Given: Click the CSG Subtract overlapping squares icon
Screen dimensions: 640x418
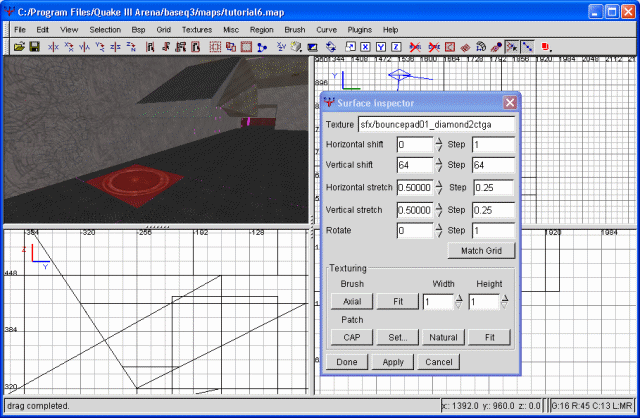Looking at the screenshot, I should [231, 47].
